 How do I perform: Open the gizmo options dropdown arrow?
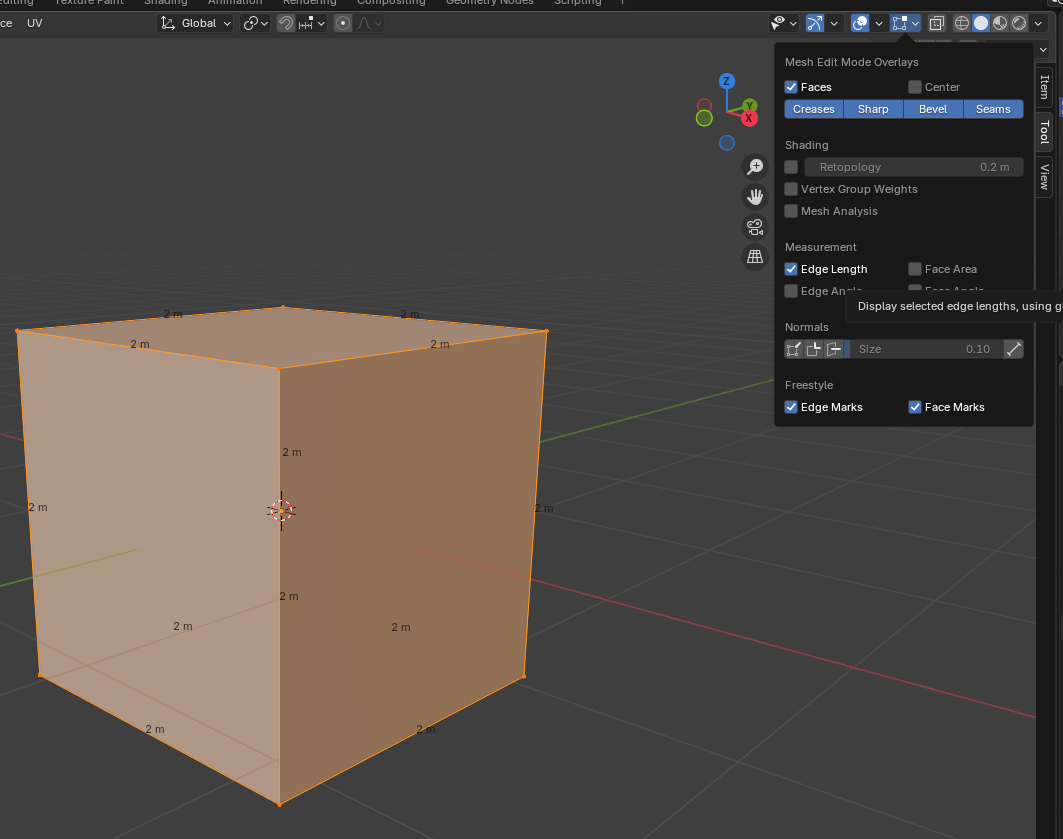point(834,23)
